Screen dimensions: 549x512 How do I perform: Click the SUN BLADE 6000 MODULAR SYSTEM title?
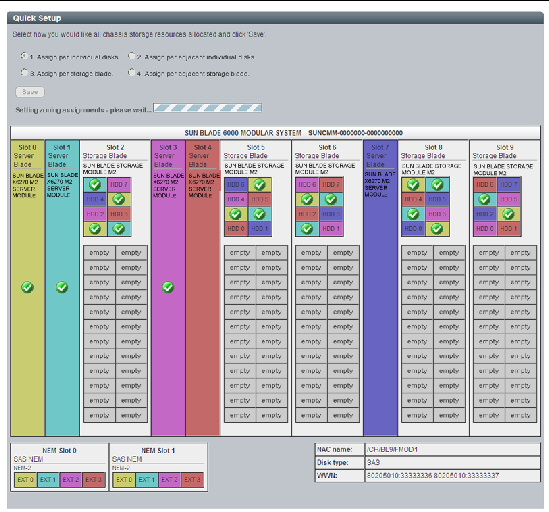coord(243,133)
